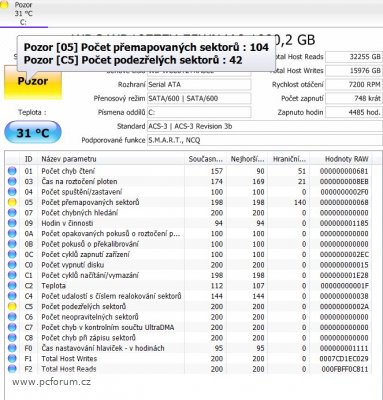Click the Teplota : label above temperature
Screen dimensions: 383x400
pos(32,113)
